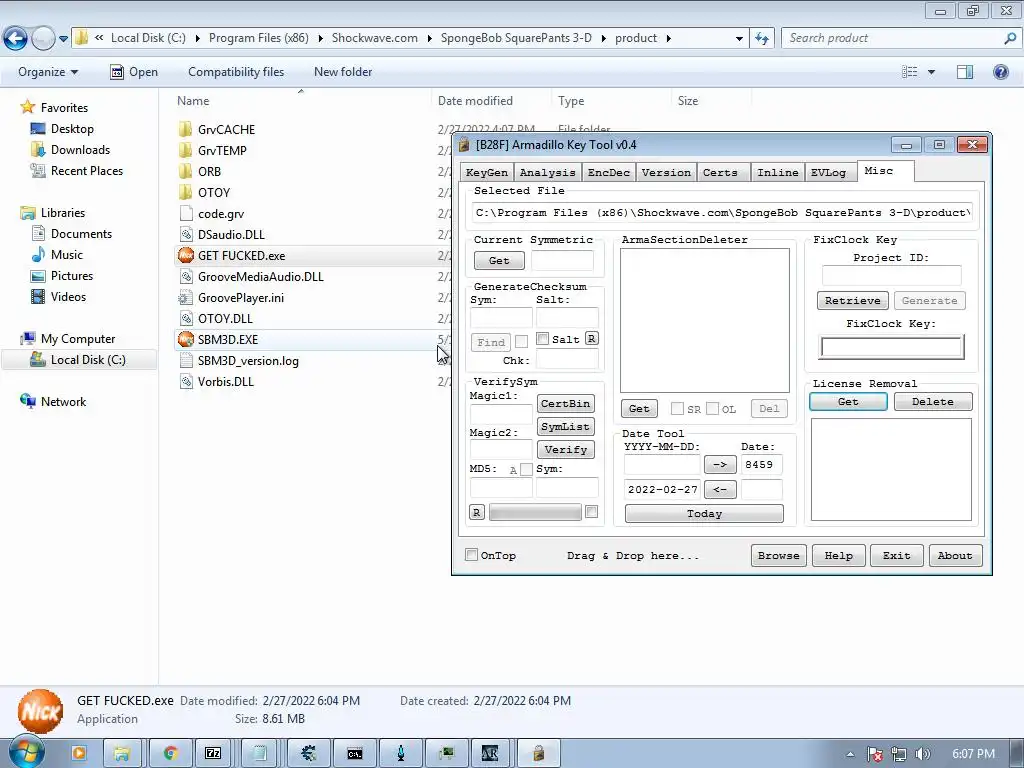Image resolution: width=1024 pixels, height=768 pixels.
Task: Open the Organize dropdown menu
Action: click(48, 72)
